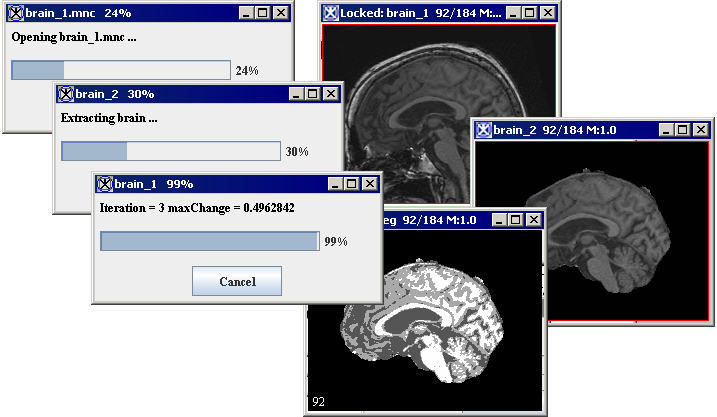Click the brain_2 image window title icon
The width and height of the screenshot is (717, 417).
point(484,130)
